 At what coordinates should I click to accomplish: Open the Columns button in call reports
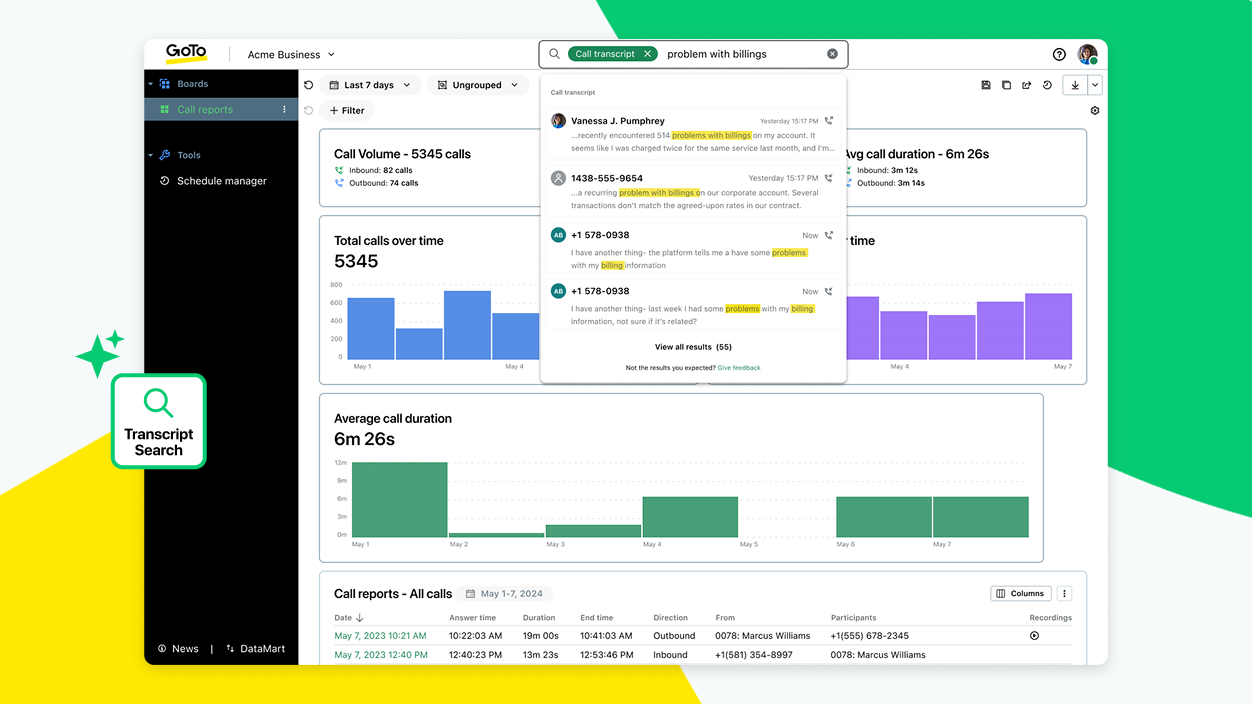[x=1020, y=593]
